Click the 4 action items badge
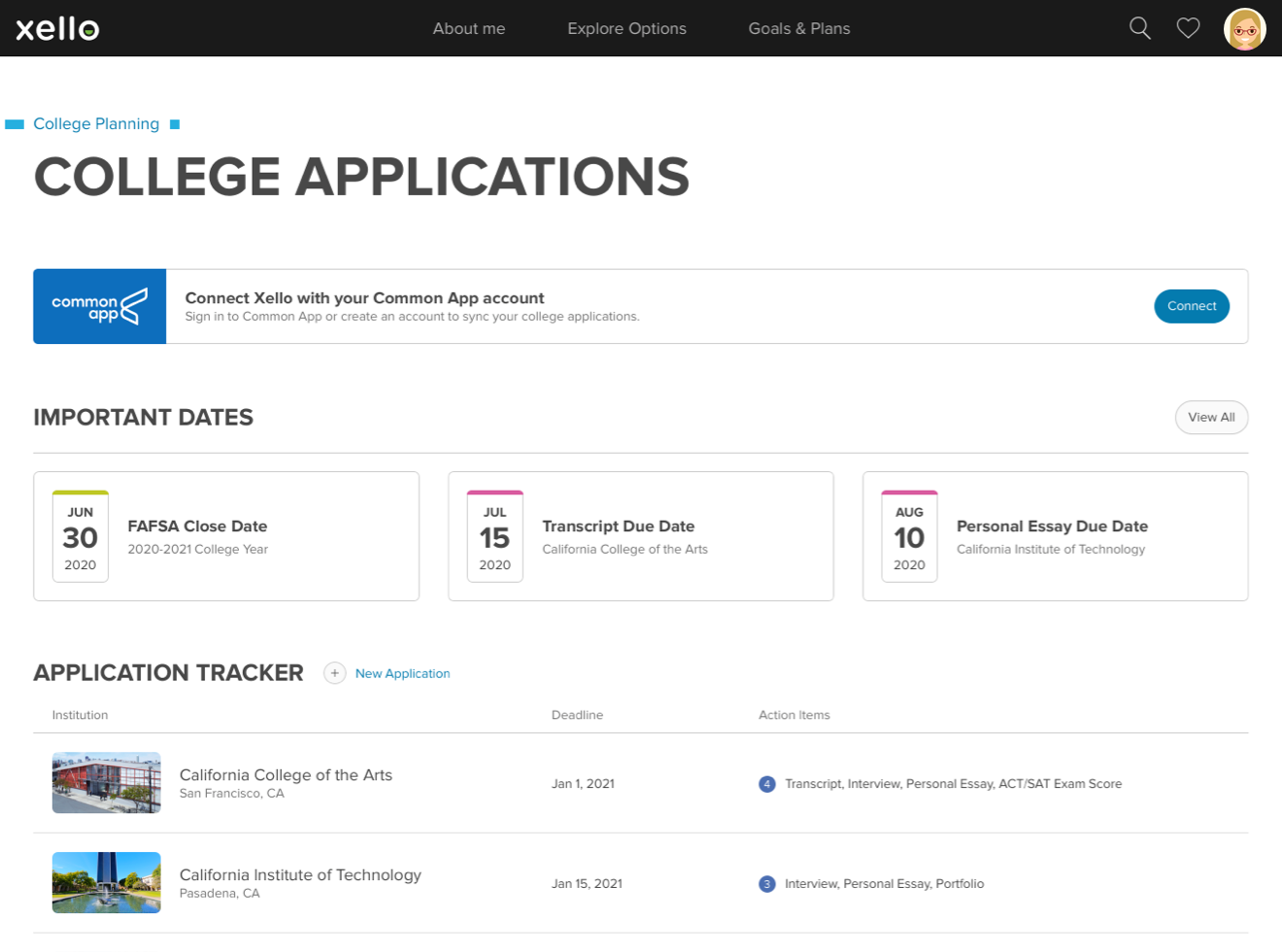This screenshot has height=952, width=1282. coord(767,784)
